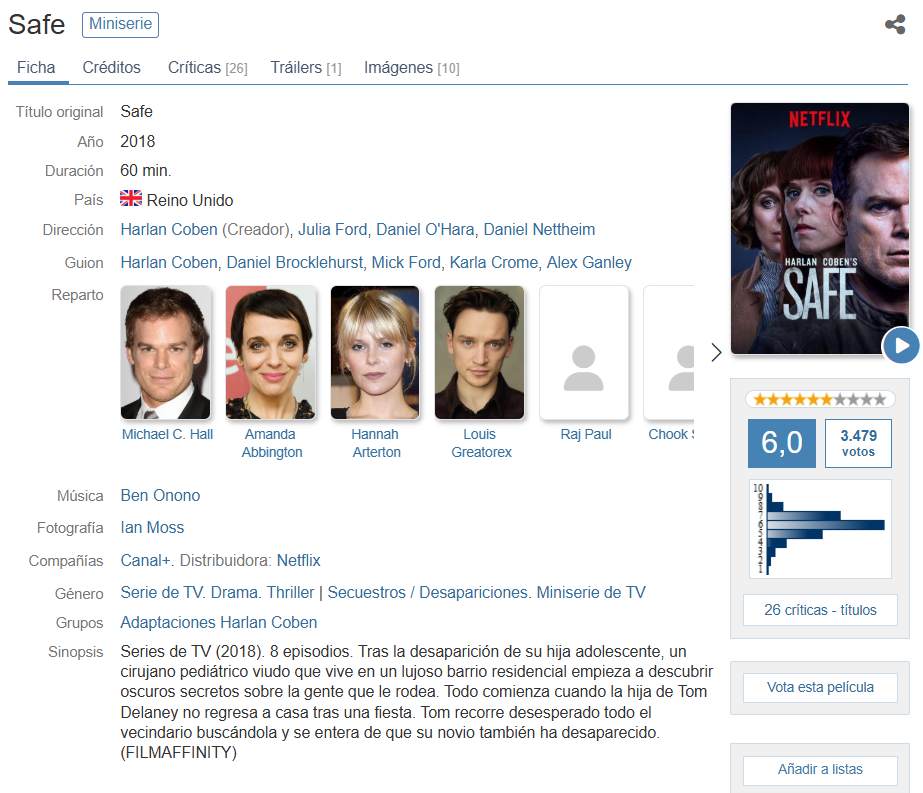The height and width of the screenshot is (793, 923).
Task: Open Hannah Arterton's photo
Action: [375, 353]
